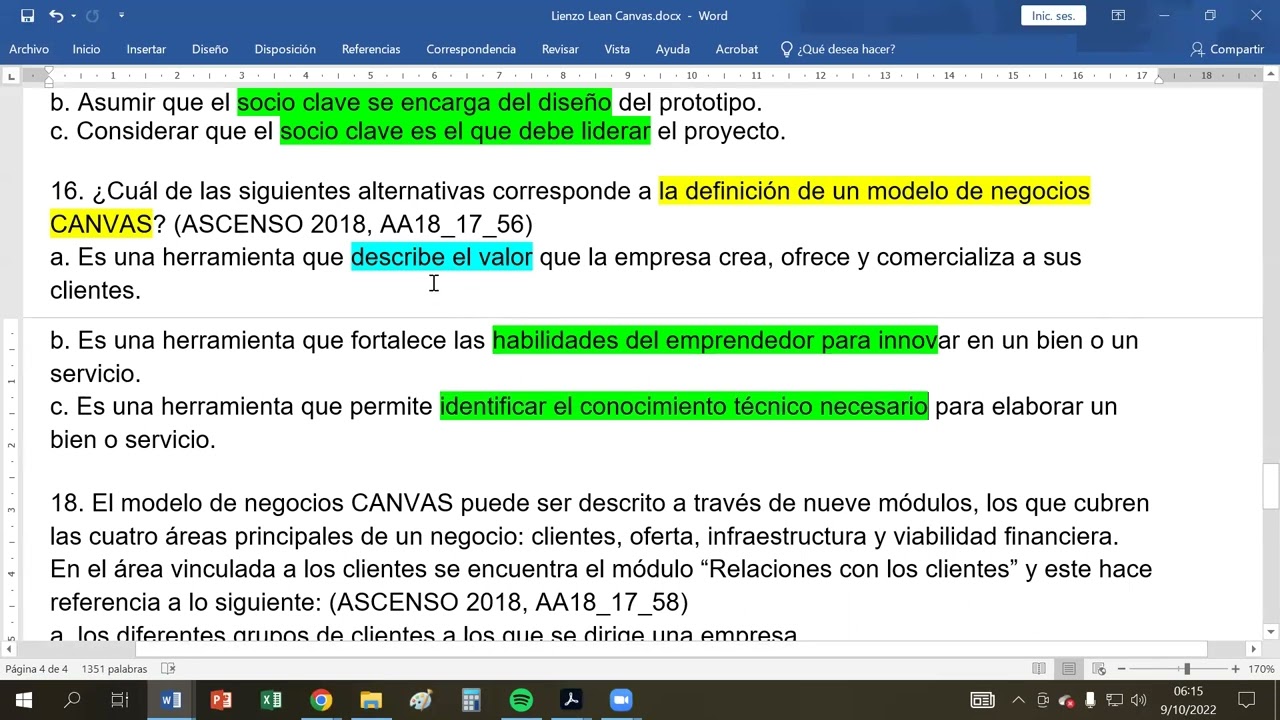
Task: Open Calculator from the taskbar
Action: click(x=471, y=700)
